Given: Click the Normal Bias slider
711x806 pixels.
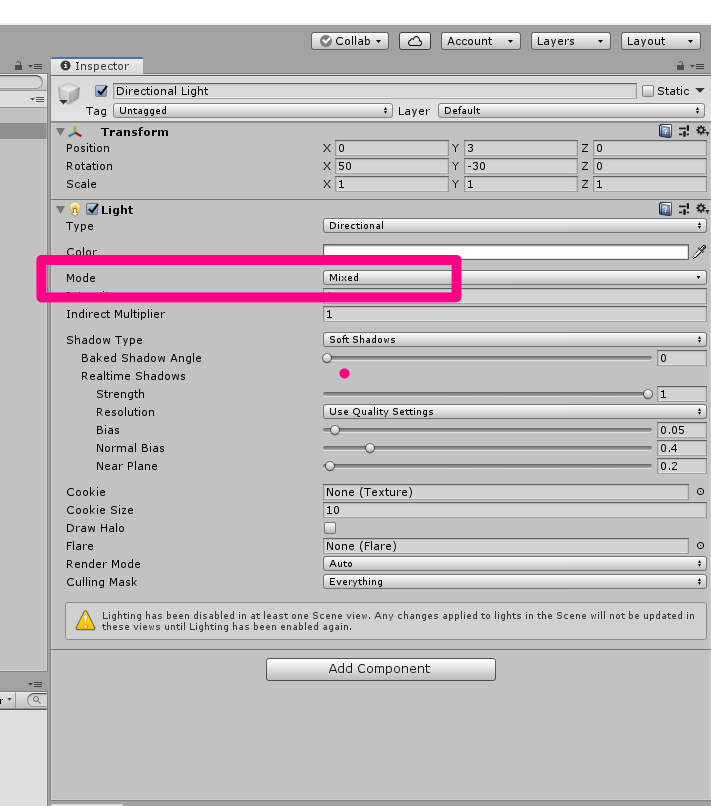Looking at the screenshot, I should [487, 448].
